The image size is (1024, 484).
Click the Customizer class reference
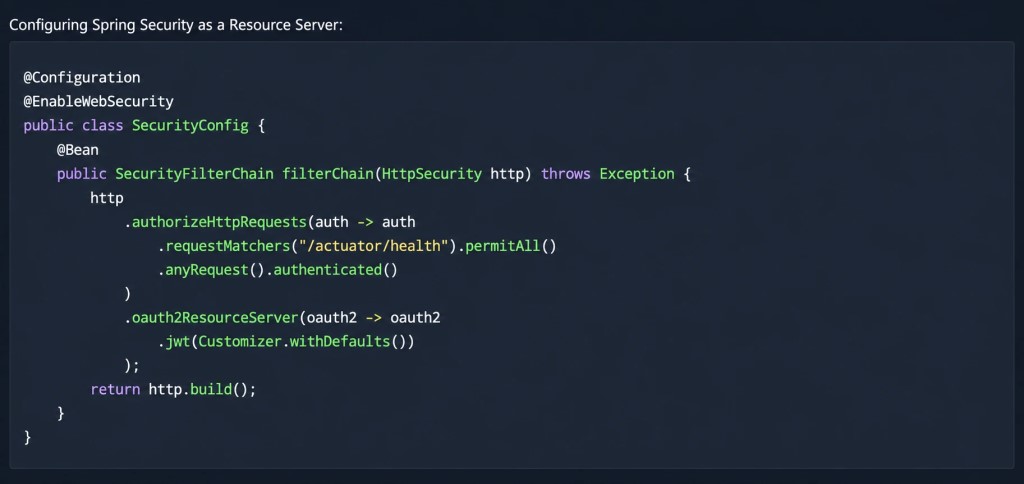pyautogui.click(x=240, y=342)
